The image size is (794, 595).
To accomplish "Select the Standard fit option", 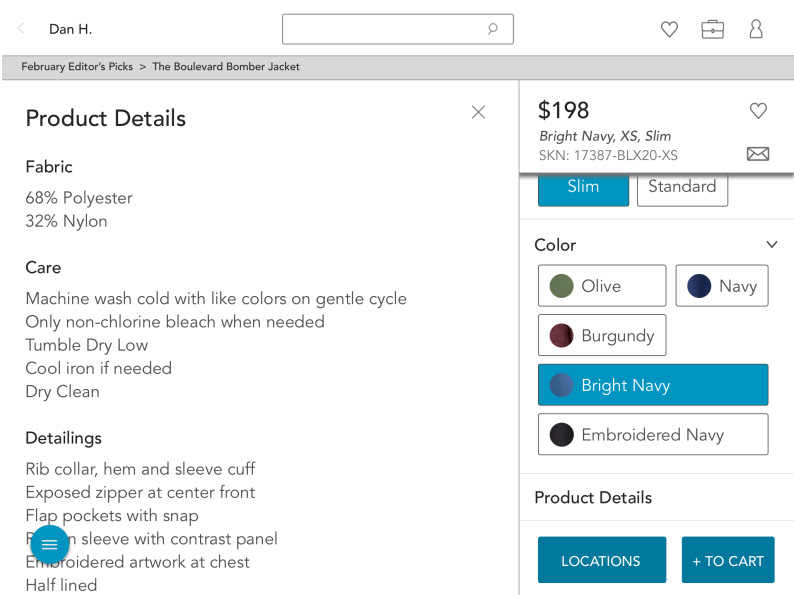I will pos(682,188).
